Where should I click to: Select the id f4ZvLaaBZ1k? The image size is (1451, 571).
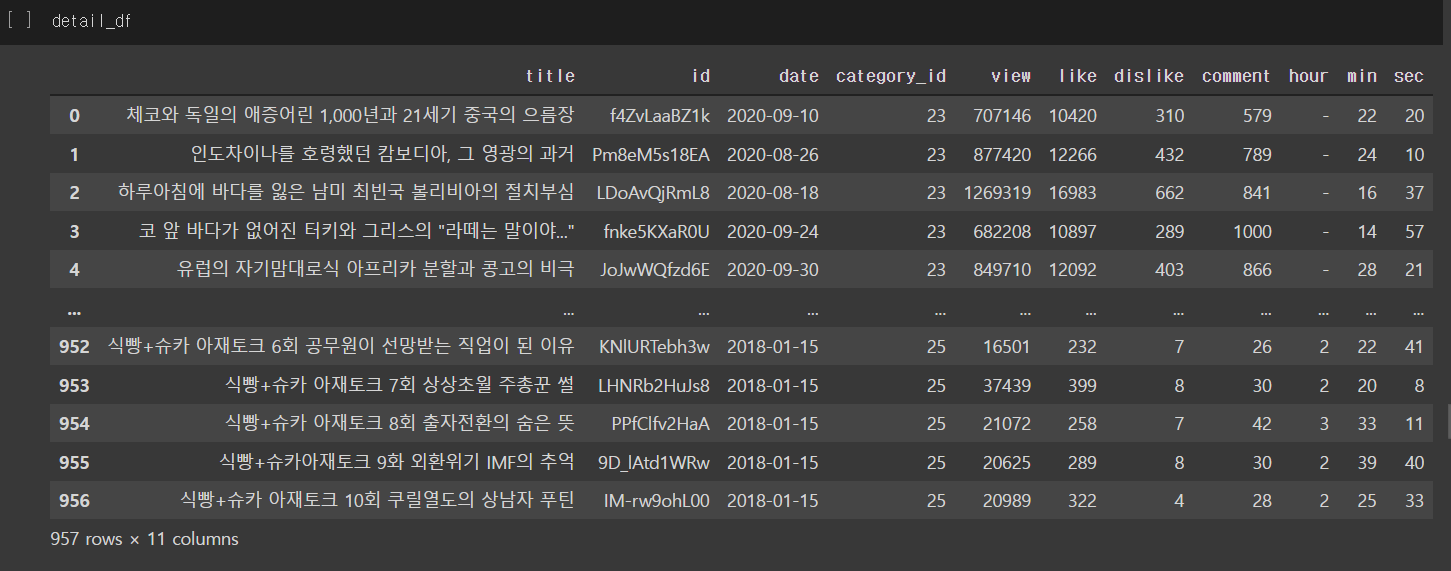pos(660,116)
